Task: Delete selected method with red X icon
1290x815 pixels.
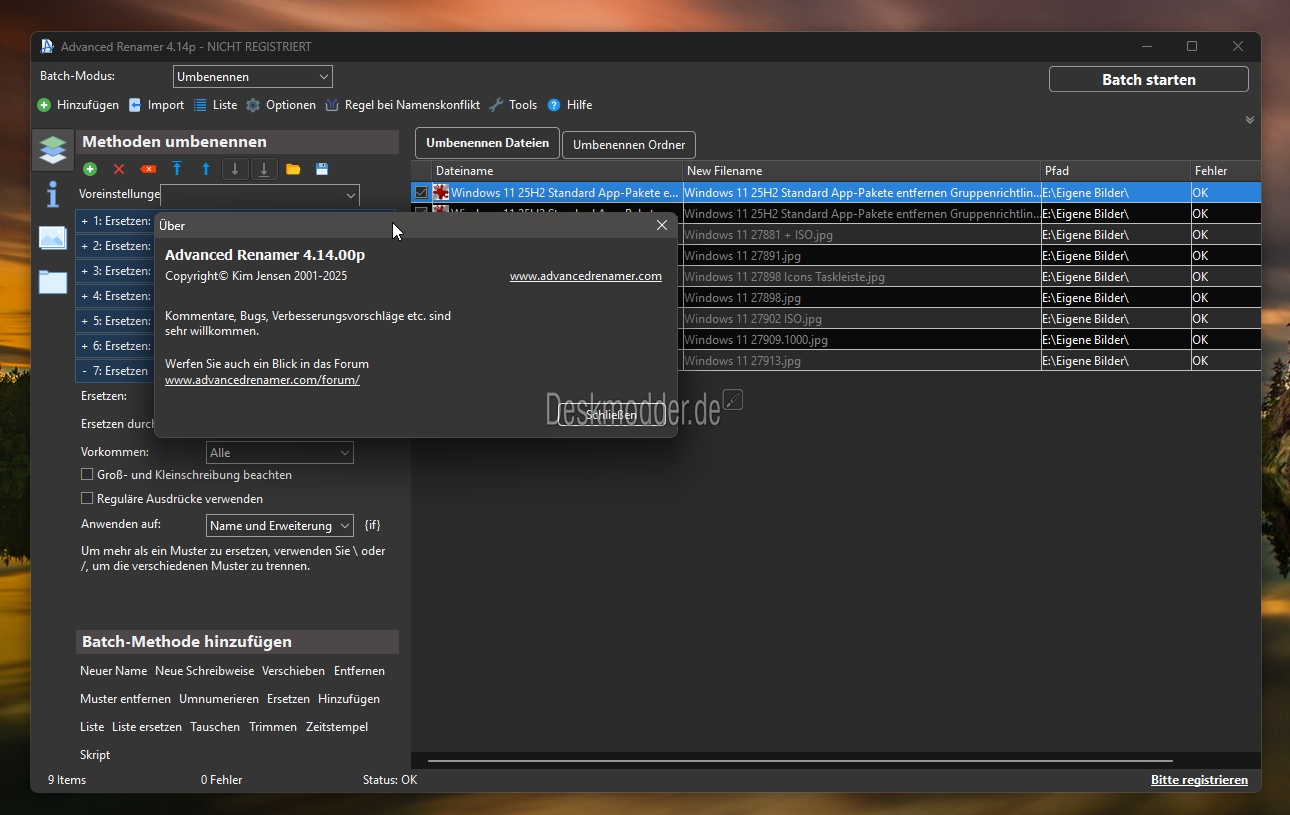Action: pyautogui.click(x=119, y=170)
